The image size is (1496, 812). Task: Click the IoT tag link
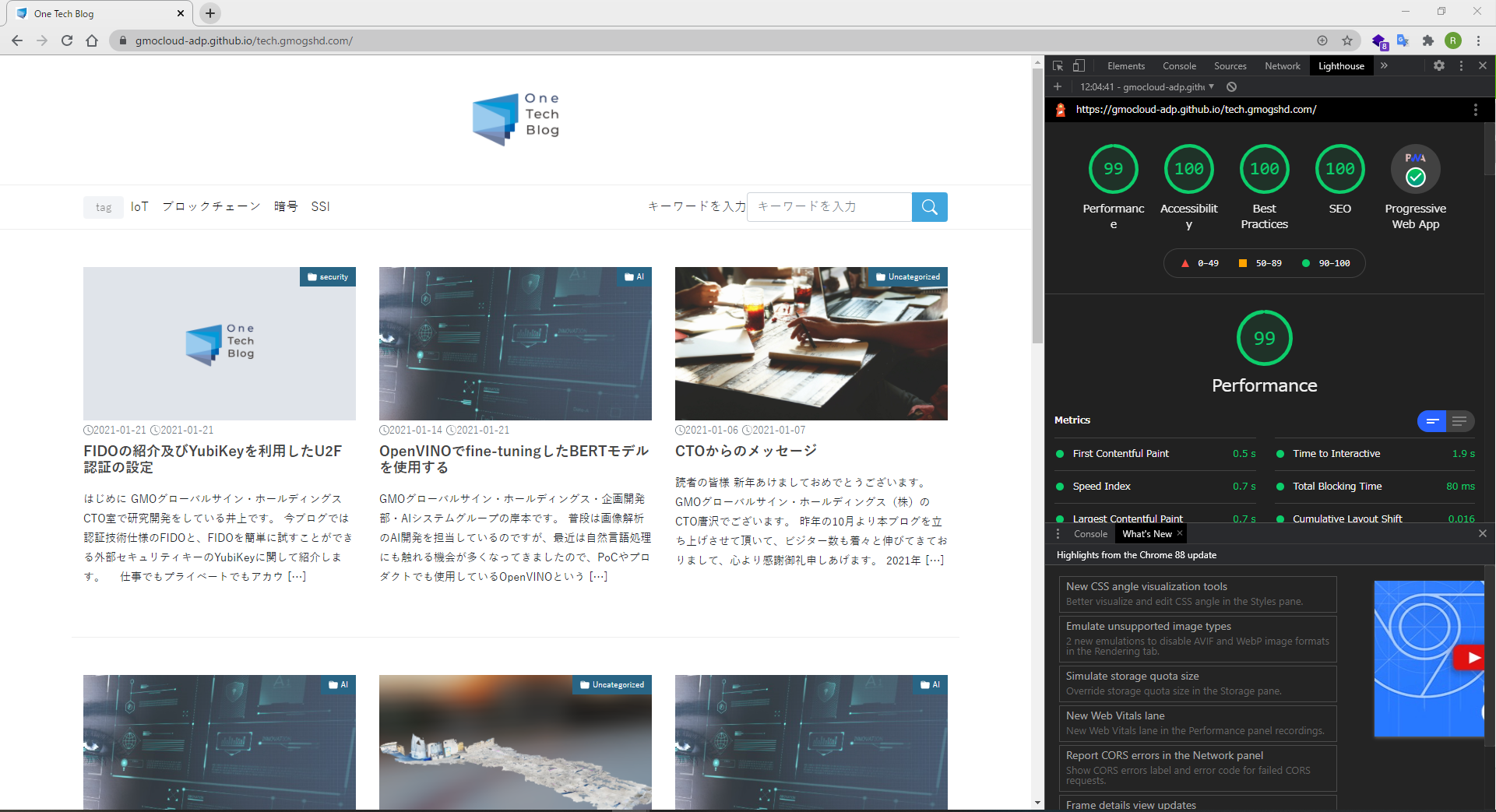pyautogui.click(x=139, y=206)
